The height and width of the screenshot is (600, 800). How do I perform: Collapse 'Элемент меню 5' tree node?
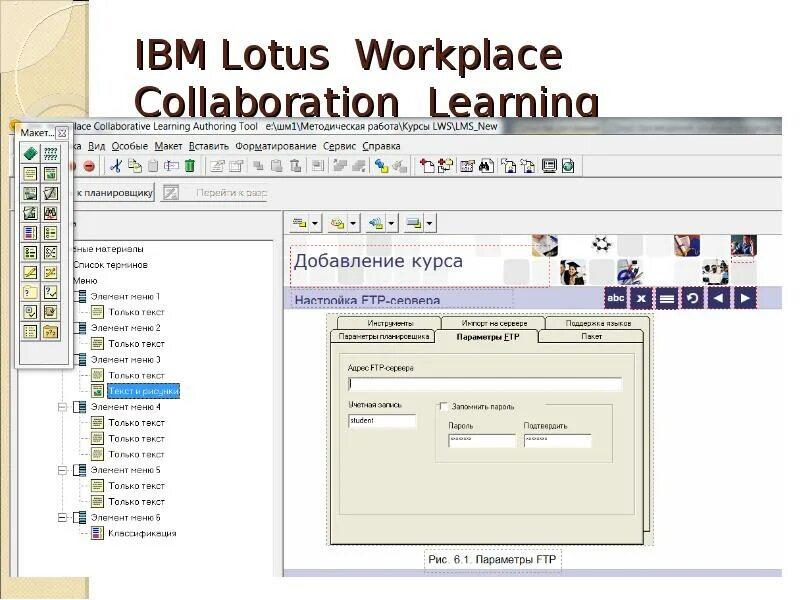tap(62, 470)
